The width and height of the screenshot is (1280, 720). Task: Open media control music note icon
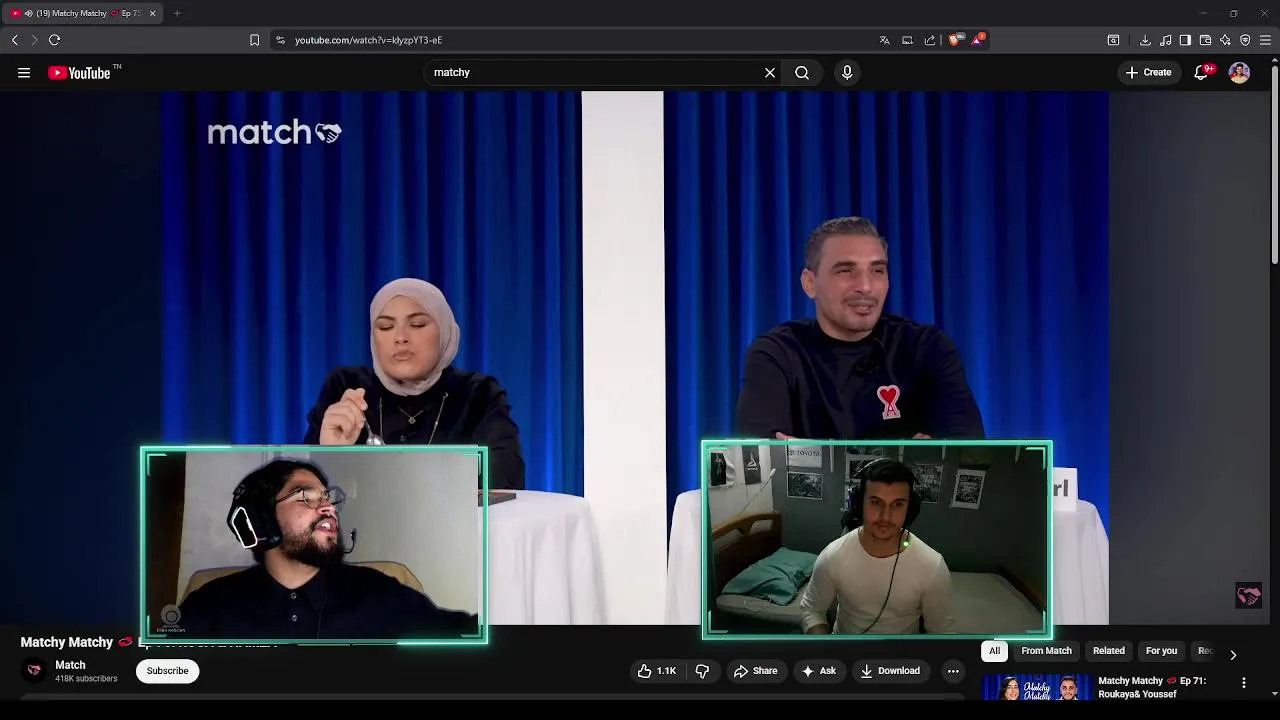[x=1166, y=40]
